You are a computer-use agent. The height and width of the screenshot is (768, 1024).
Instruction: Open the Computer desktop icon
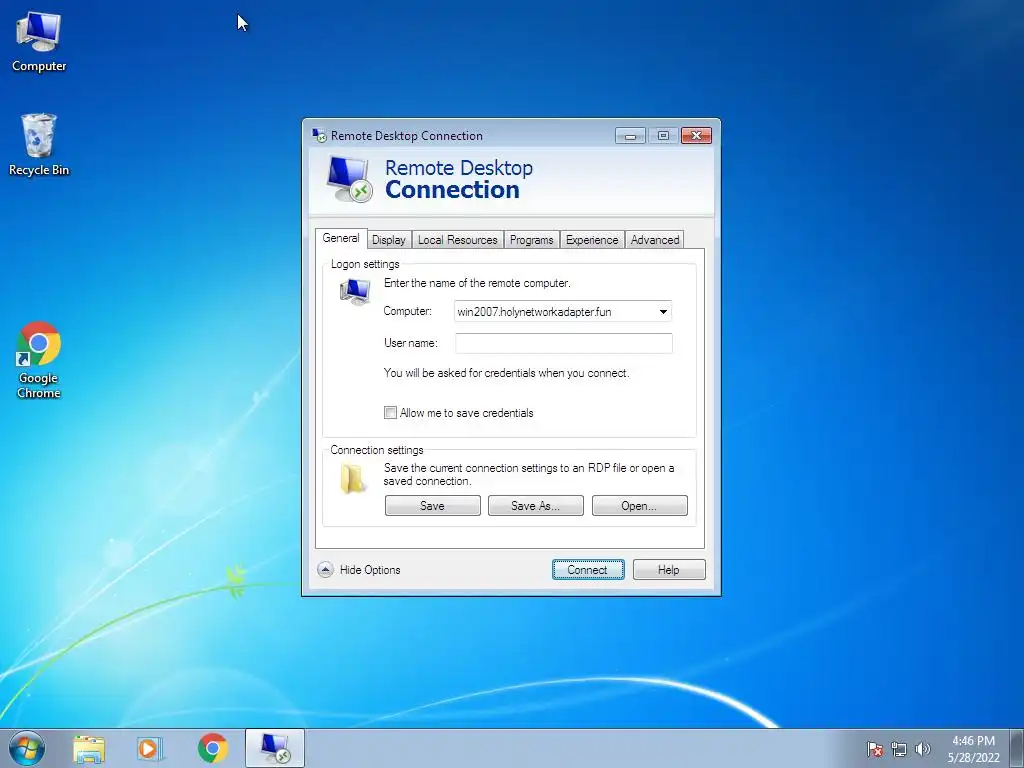point(39,40)
